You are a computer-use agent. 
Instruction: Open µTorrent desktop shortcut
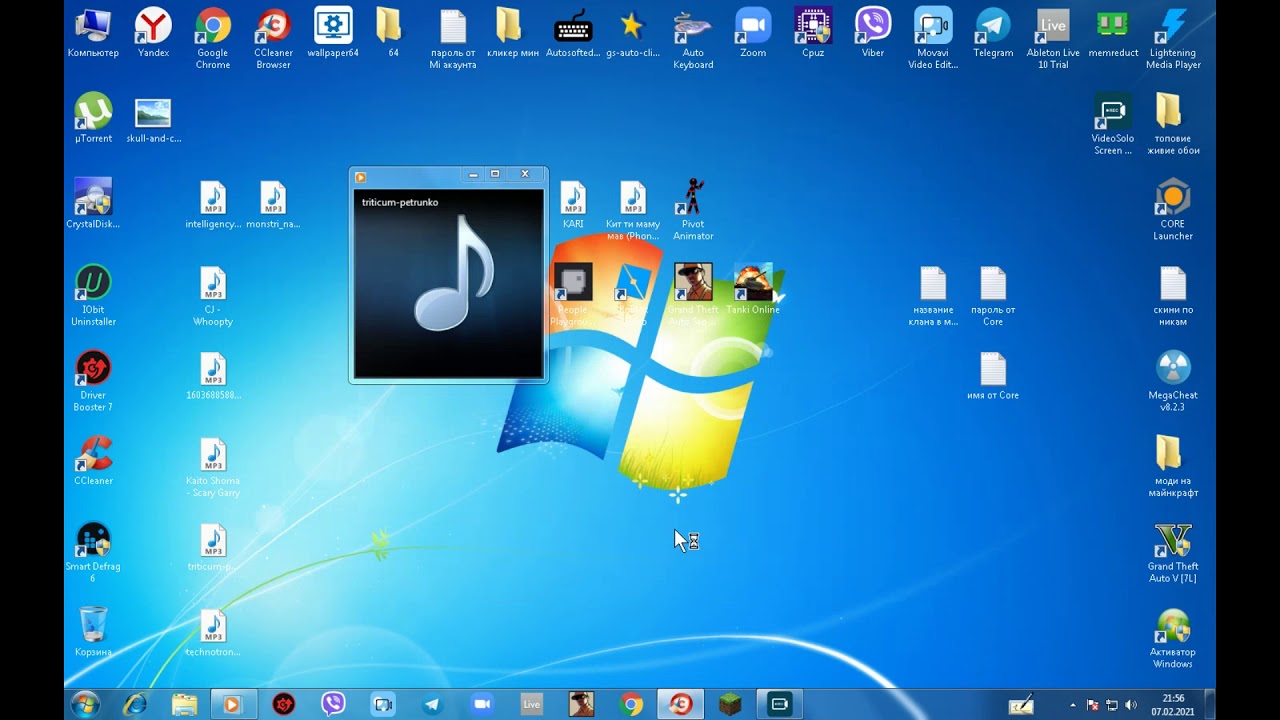93,119
